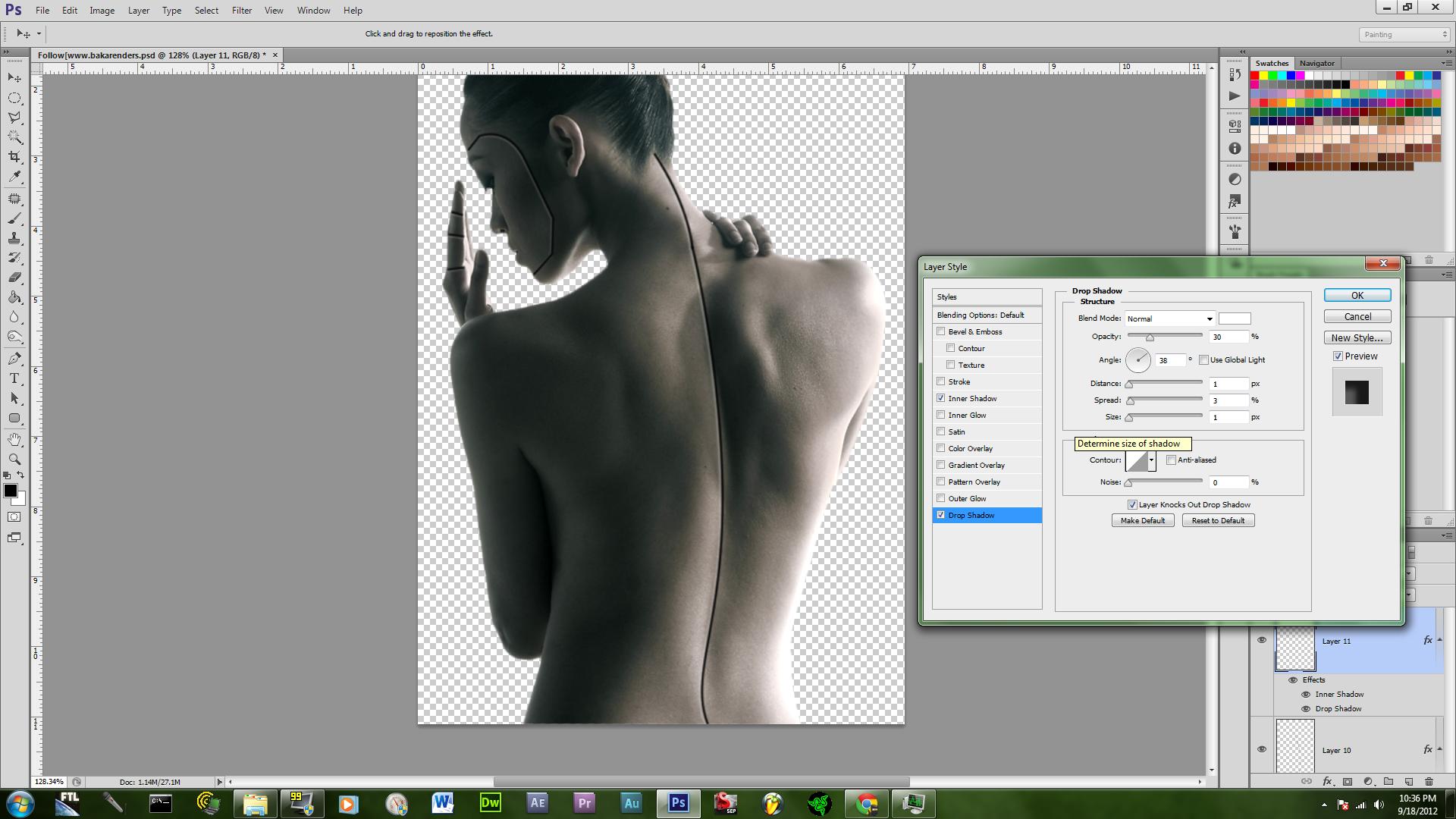The width and height of the screenshot is (1456, 819).
Task: Select the Hand tool
Action: (14, 440)
